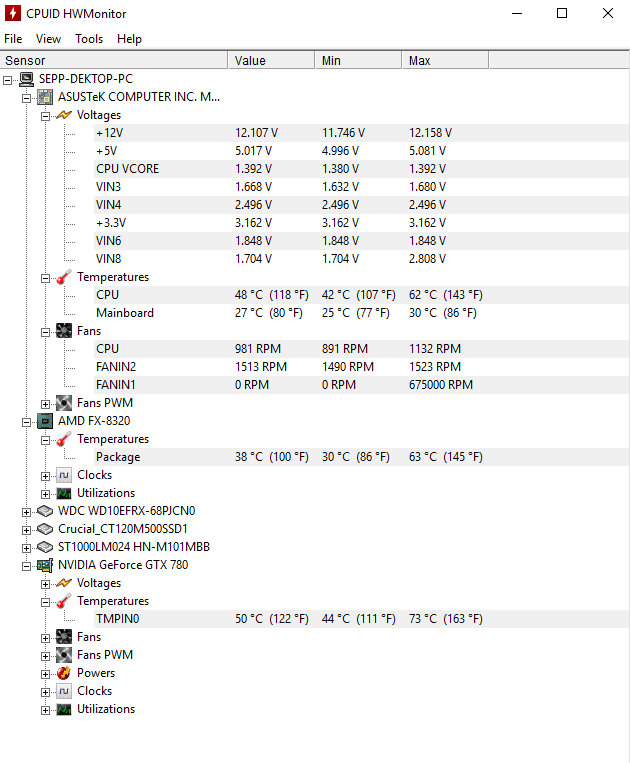Click the flame icon beside Powers
Image resolution: width=630 pixels, height=763 pixels.
tap(64, 673)
